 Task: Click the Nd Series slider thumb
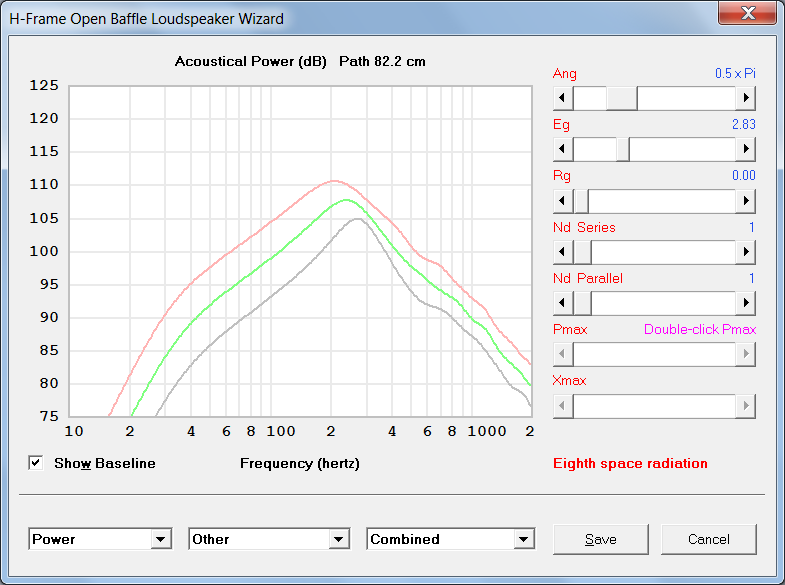click(582, 252)
